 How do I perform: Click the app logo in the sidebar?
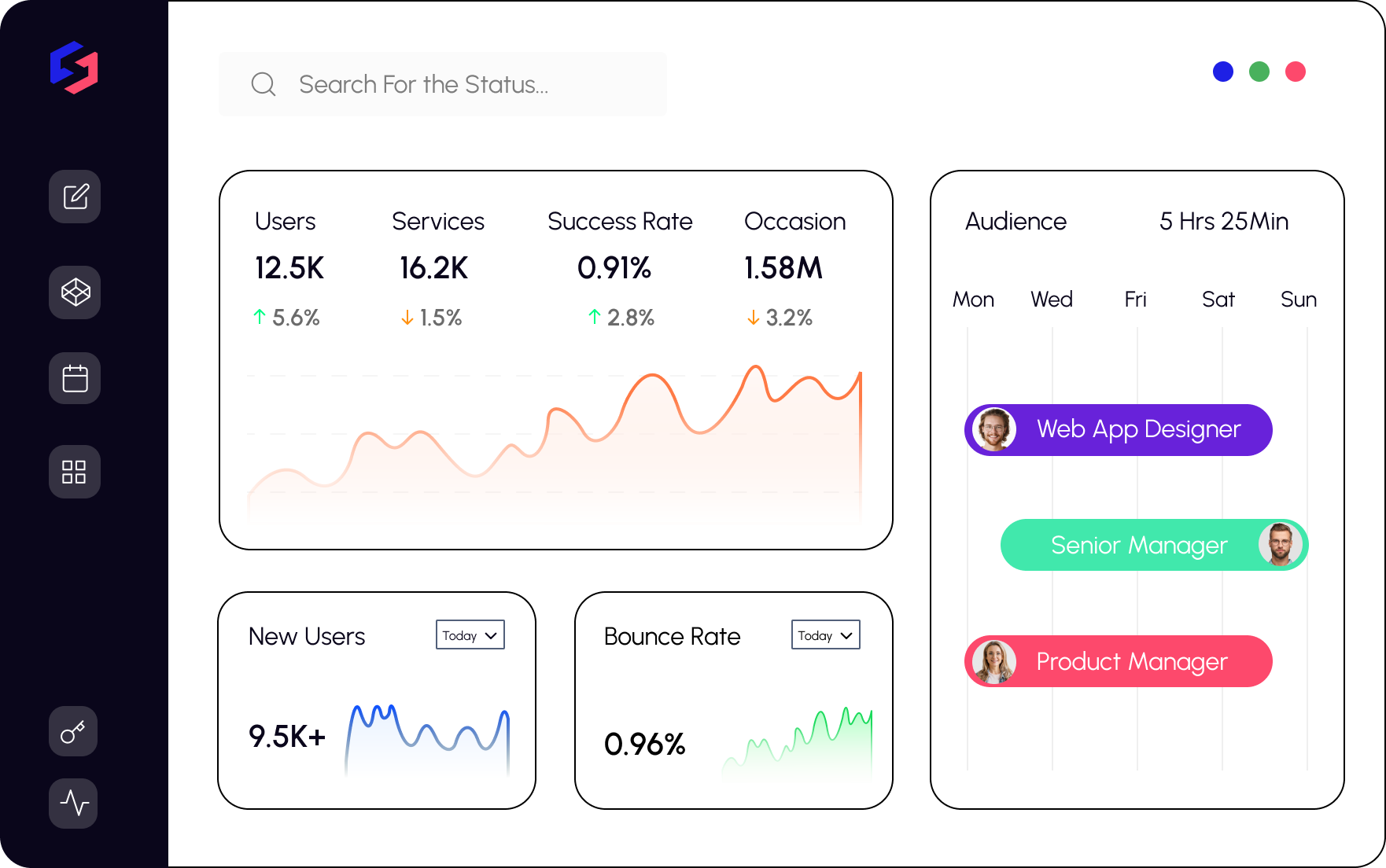[x=74, y=68]
